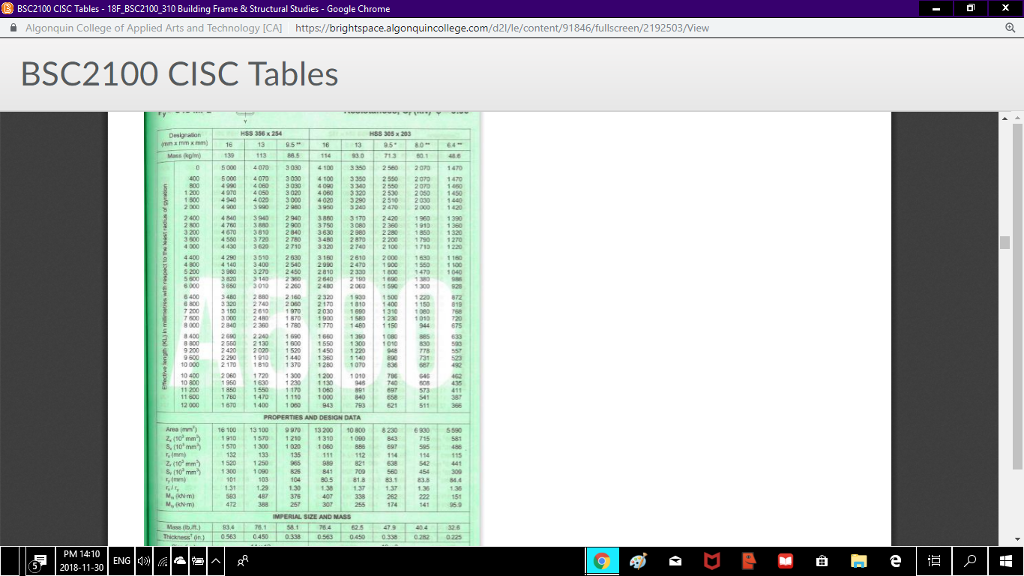Click the Chrome zoom magnifier in address bar
This screenshot has width=1024, height=576.
pos(1010,28)
